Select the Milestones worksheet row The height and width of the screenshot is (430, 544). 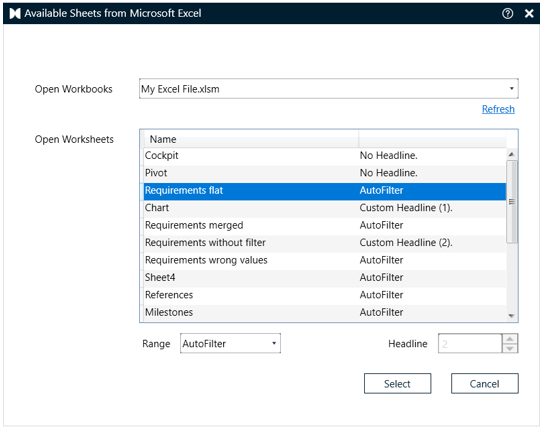click(x=325, y=312)
